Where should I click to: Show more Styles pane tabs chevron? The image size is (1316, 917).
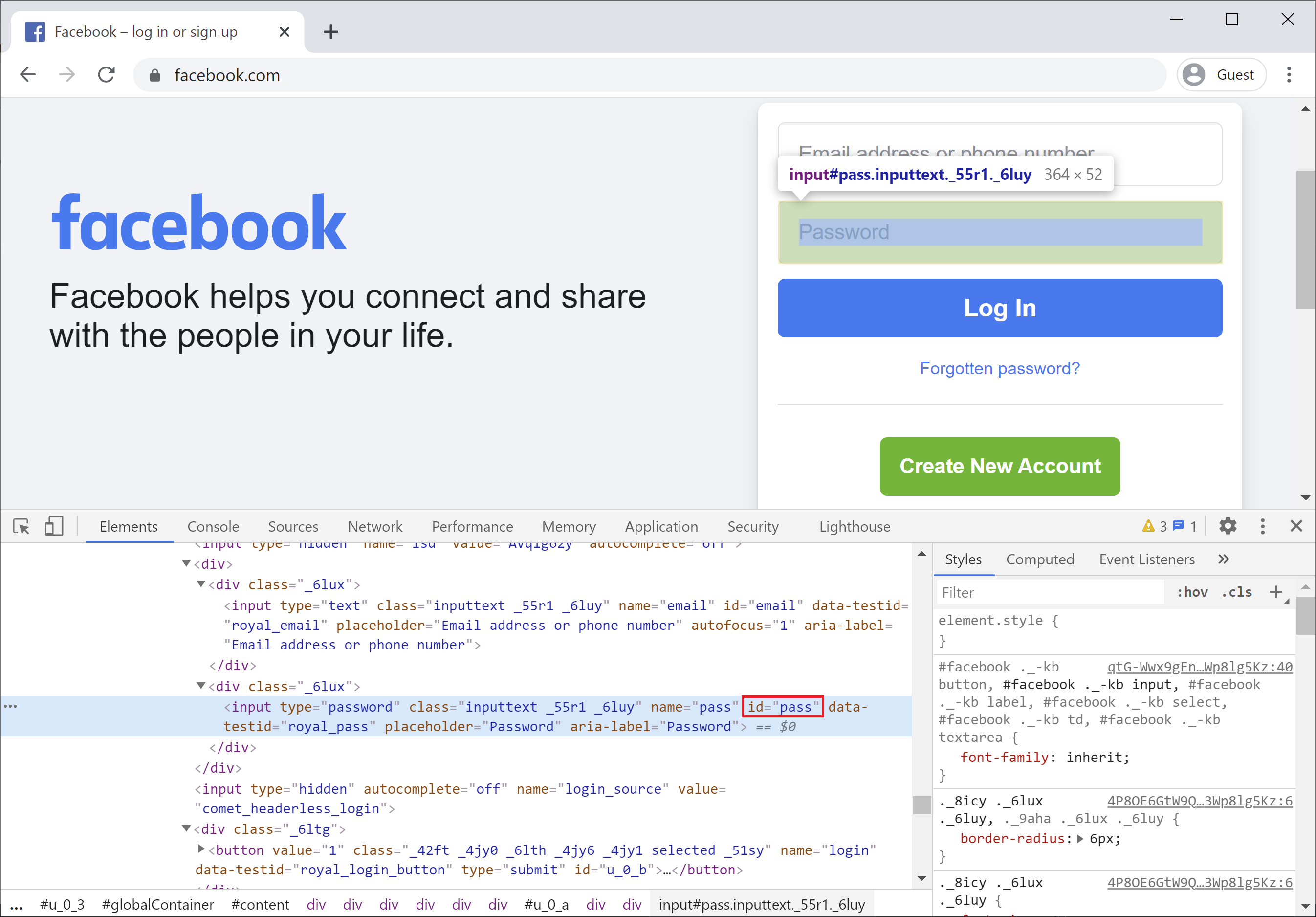coord(1223,559)
